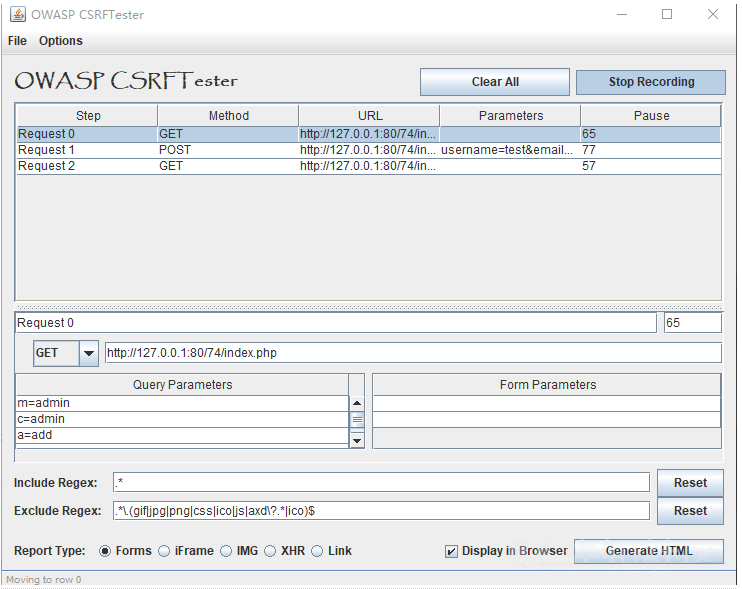The width and height of the screenshot is (742, 589).
Task: Select the c=admin query parameter
Action: [x=182, y=419]
